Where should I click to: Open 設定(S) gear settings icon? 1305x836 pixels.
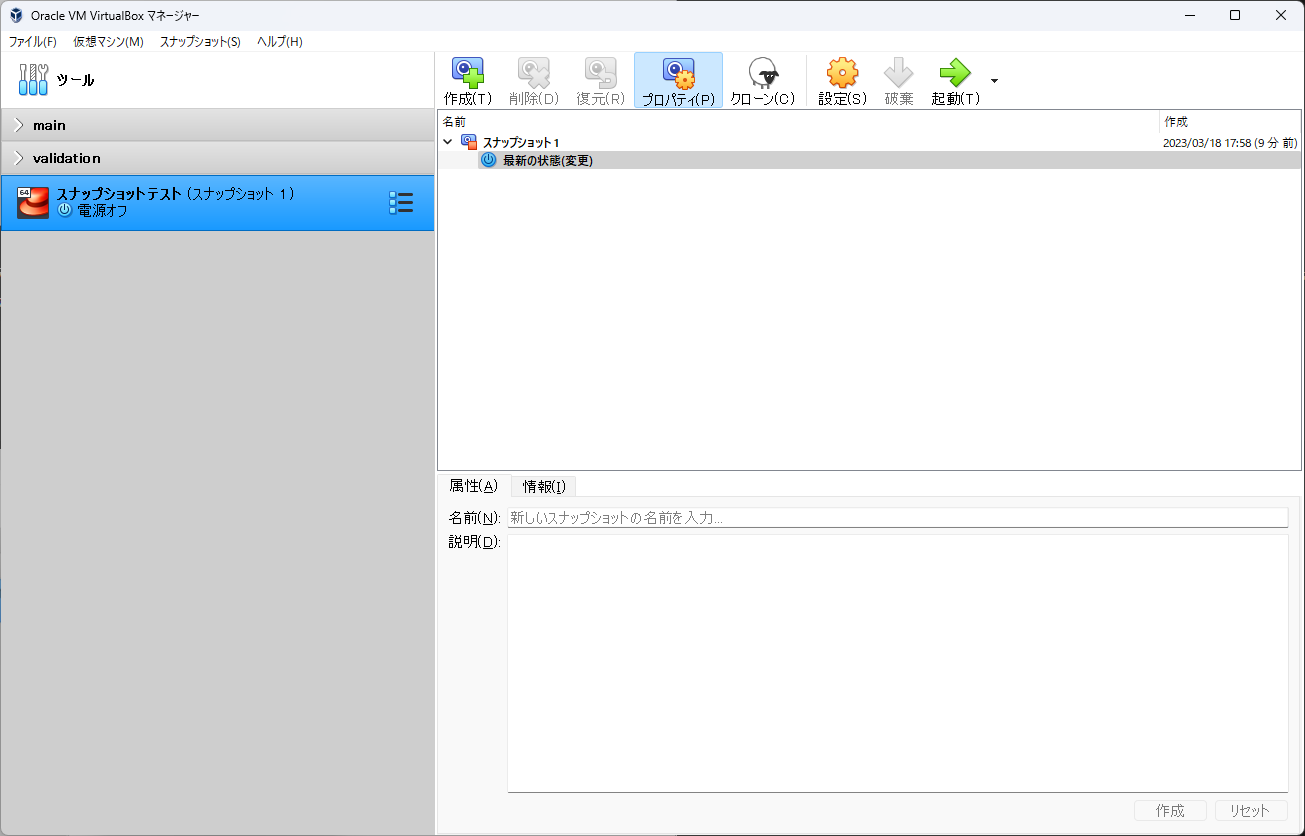pos(842,72)
